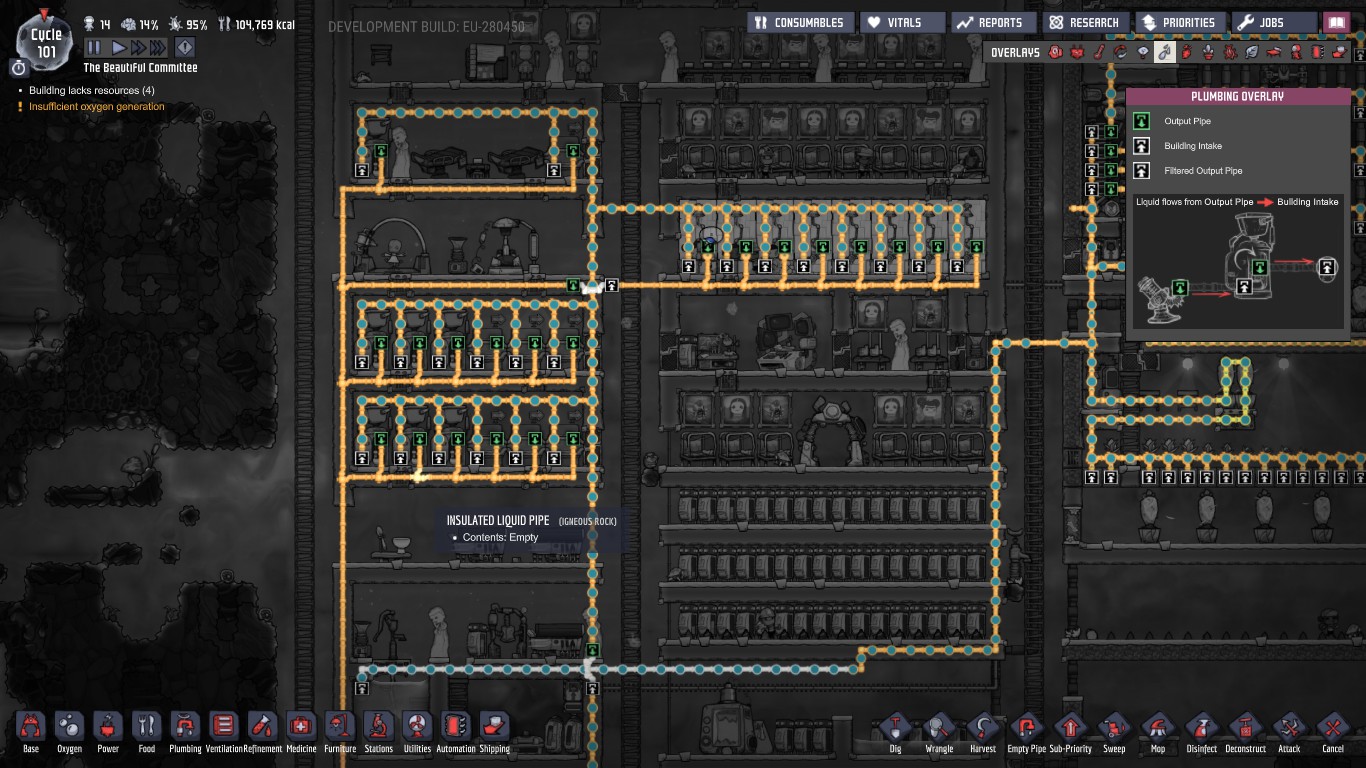This screenshot has height=768, width=1366.
Task: Toggle the power overlay icon
Action: tap(1078, 52)
